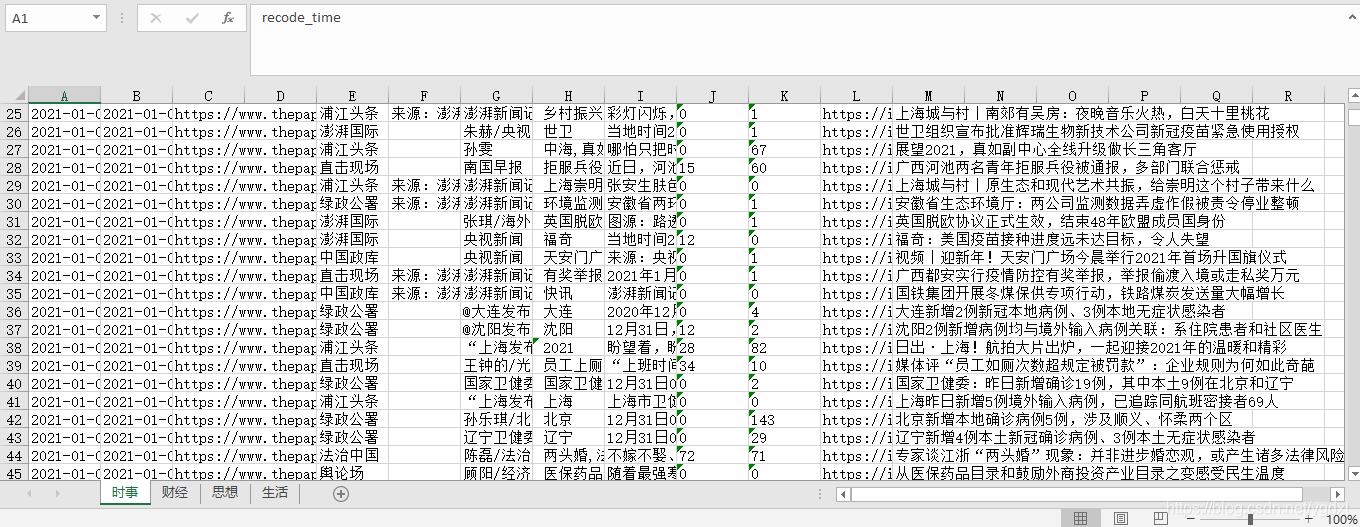Switch to the 财经 sheet tab
The height and width of the screenshot is (527, 1360).
174,493
